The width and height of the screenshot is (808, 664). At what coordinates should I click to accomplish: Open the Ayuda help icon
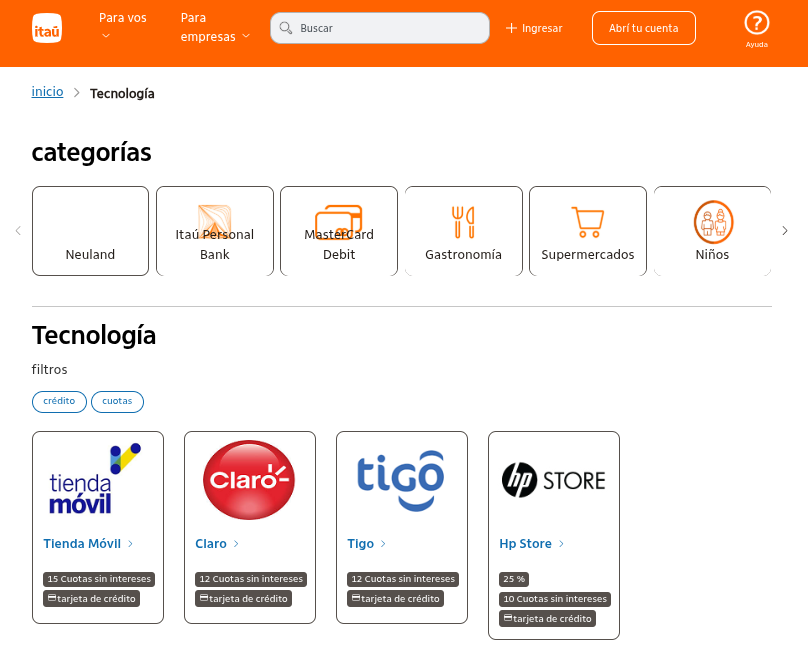(x=756, y=23)
